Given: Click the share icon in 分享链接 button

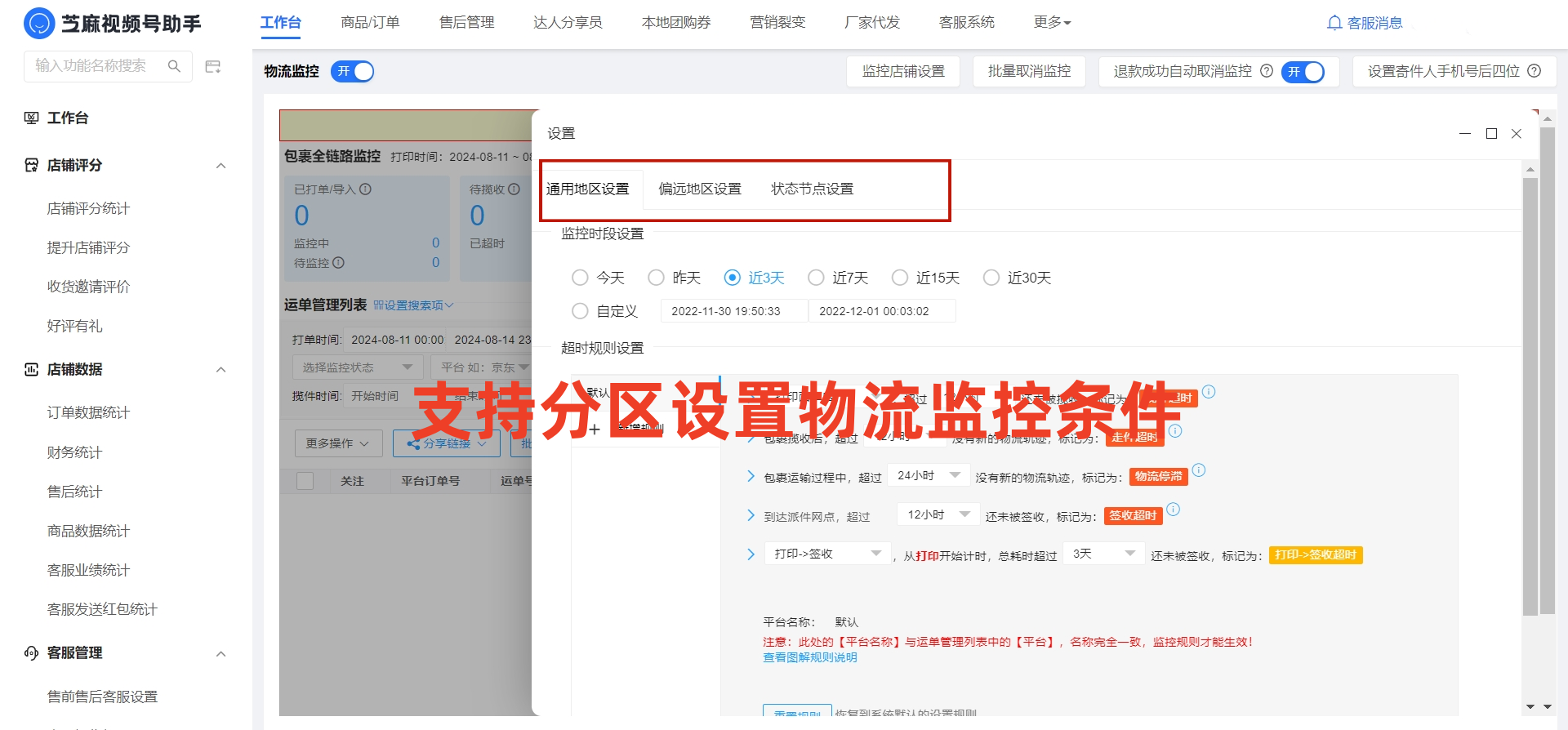Looking at the screenshot, I should (413, 443).
